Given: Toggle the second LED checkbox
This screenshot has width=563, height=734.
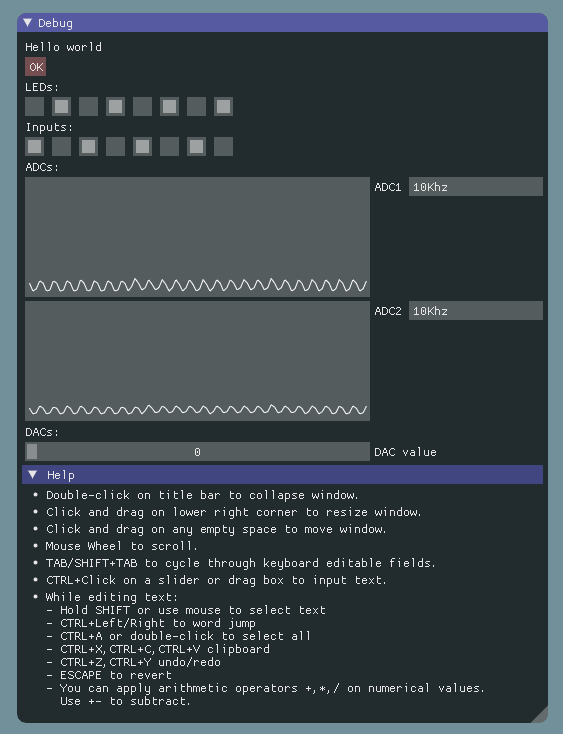Looking at the screenshot, I should (62, 106).
